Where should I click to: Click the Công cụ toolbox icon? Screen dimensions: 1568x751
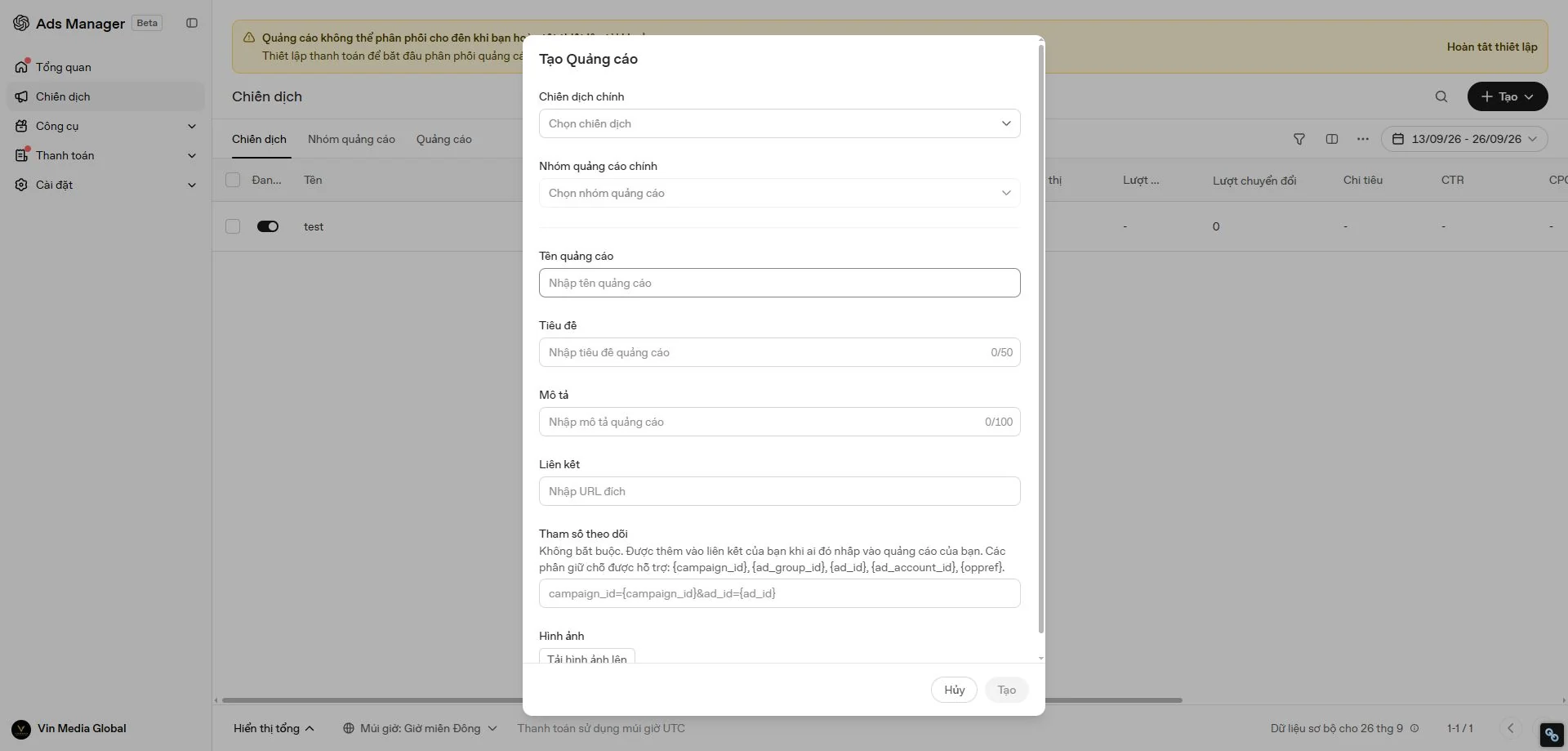(21, 126)
